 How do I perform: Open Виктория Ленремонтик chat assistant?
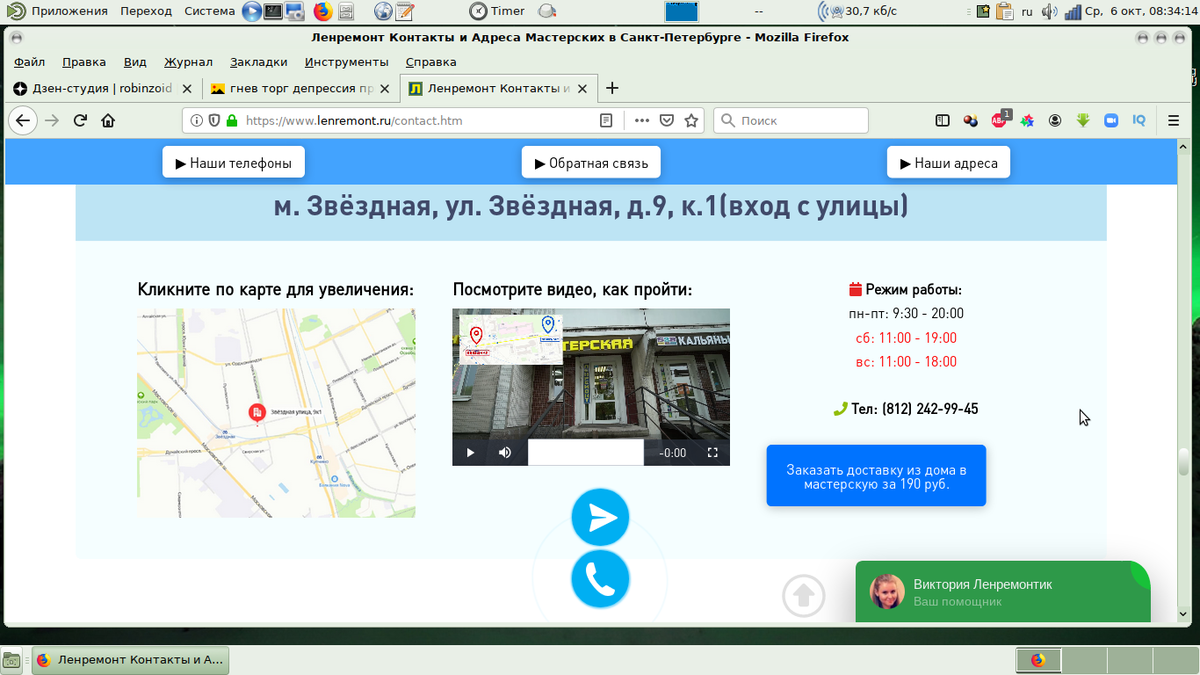[x=1003, y=591]
